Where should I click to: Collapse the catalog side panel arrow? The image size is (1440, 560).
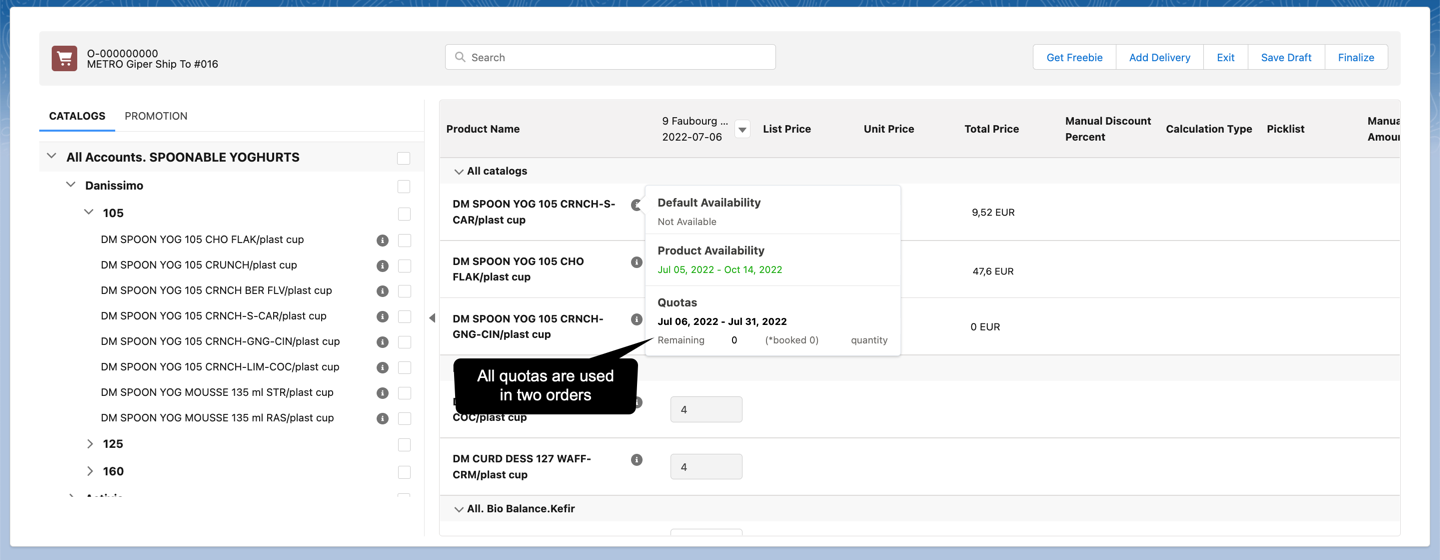tap(432, 318)
